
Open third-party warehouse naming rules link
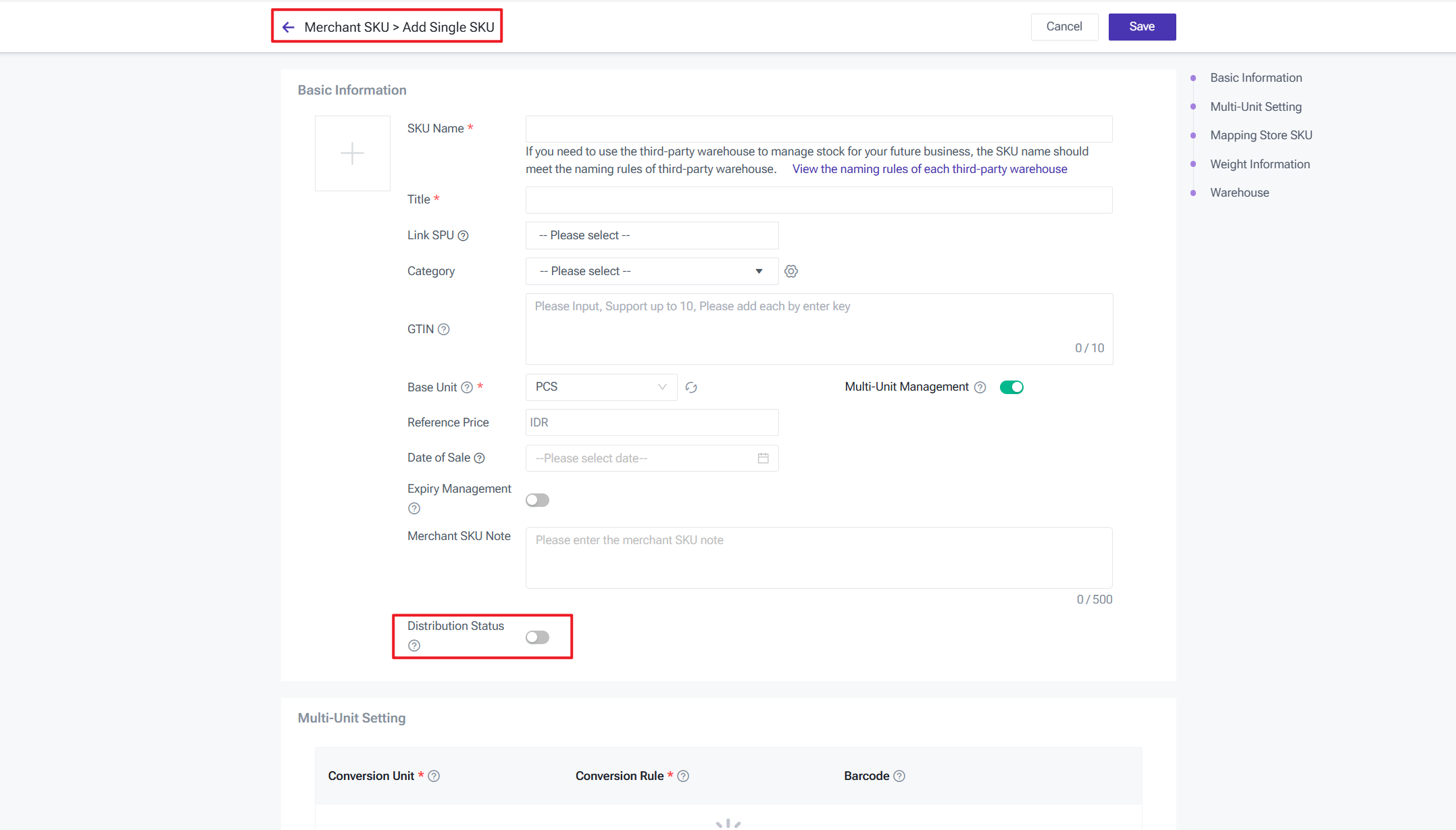coord(929,169)
